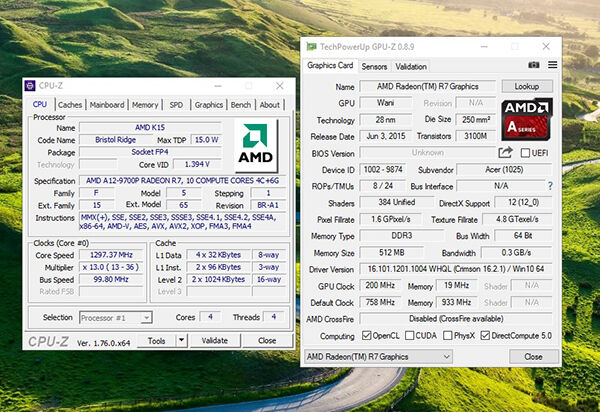Click the BIOS share/export arrow icon
600x412 pixels.
click(x=505, y=153)
